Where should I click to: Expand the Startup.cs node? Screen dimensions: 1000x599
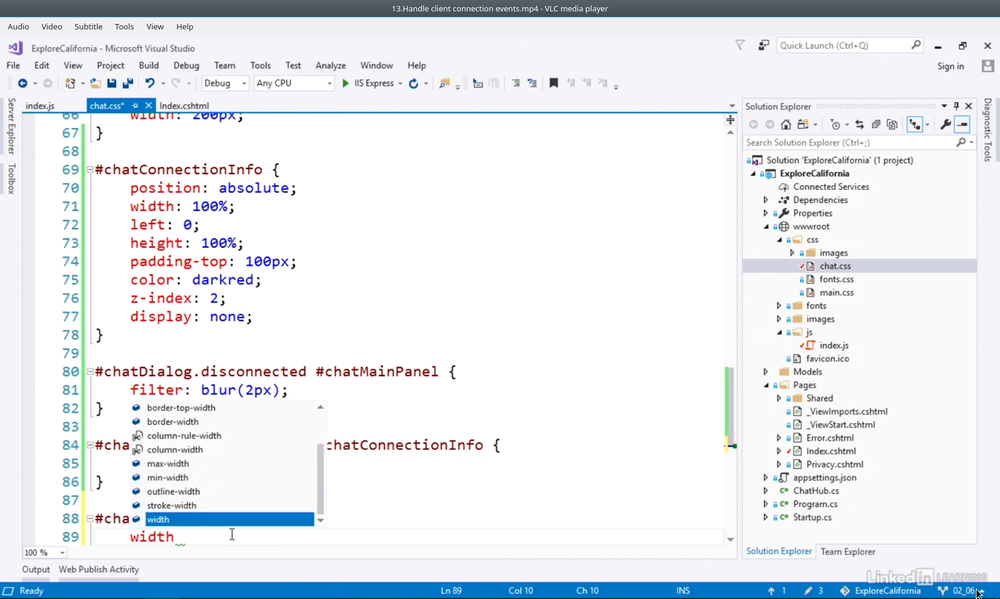click(766, 517)
